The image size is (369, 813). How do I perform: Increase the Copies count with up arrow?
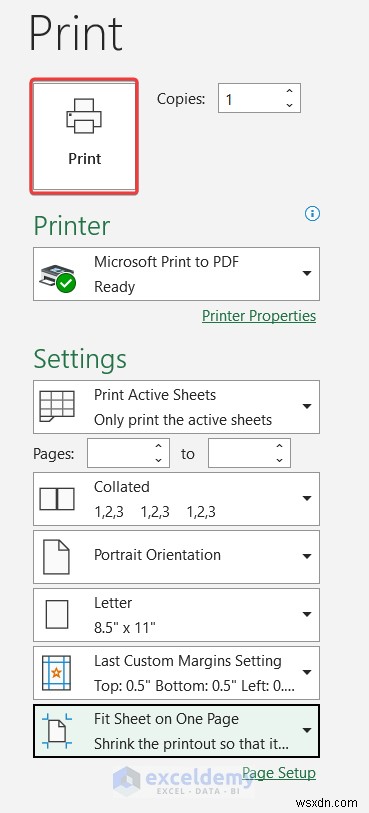tap(289, 91)
